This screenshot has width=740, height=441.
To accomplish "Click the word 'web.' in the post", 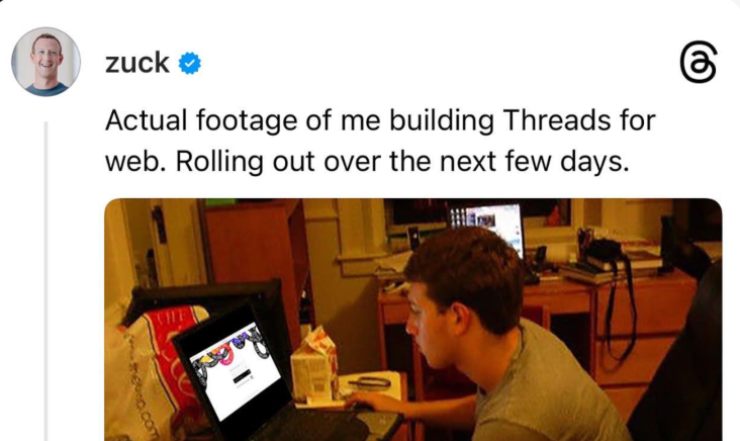I will (x=135, y=162).
